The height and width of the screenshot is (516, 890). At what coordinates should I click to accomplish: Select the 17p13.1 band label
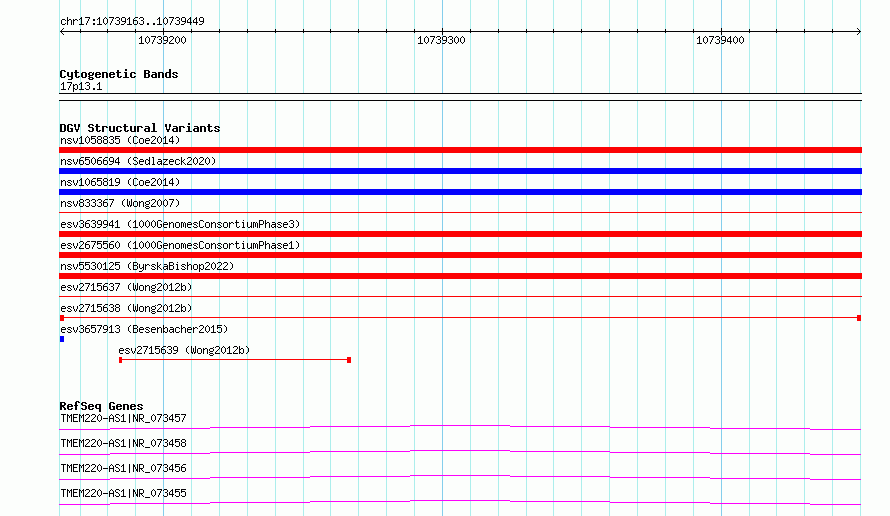tap(81, 86)
